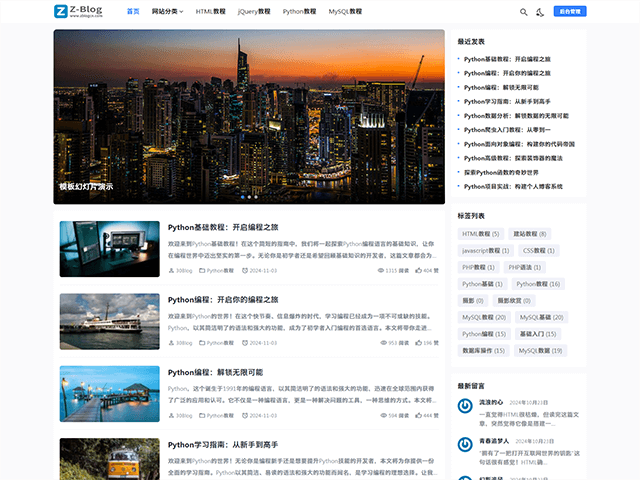Open recent post Python高级教程：探索装饰器的魔法
This screenshot has width=640, height=480.
tap(513, 158)
